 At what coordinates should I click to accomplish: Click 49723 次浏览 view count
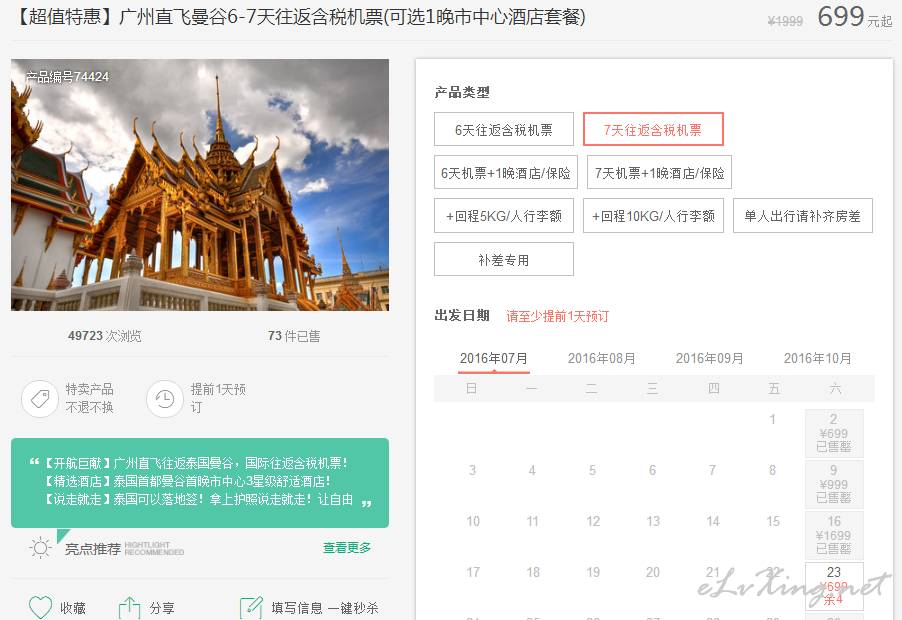point(105,336)
